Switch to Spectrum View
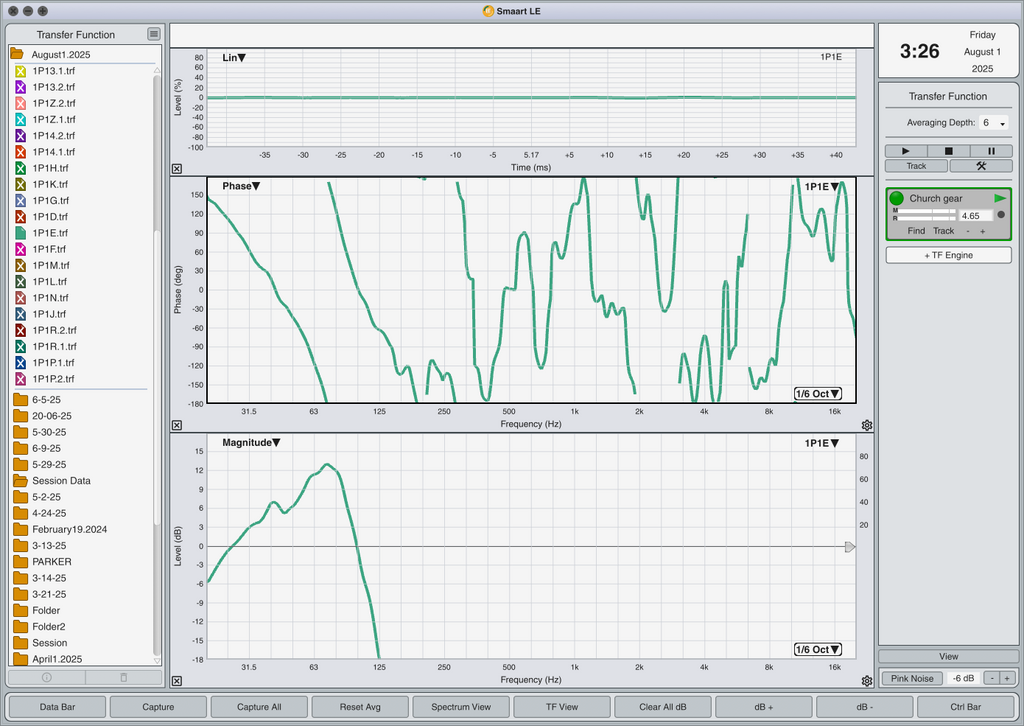 (461, 706)
